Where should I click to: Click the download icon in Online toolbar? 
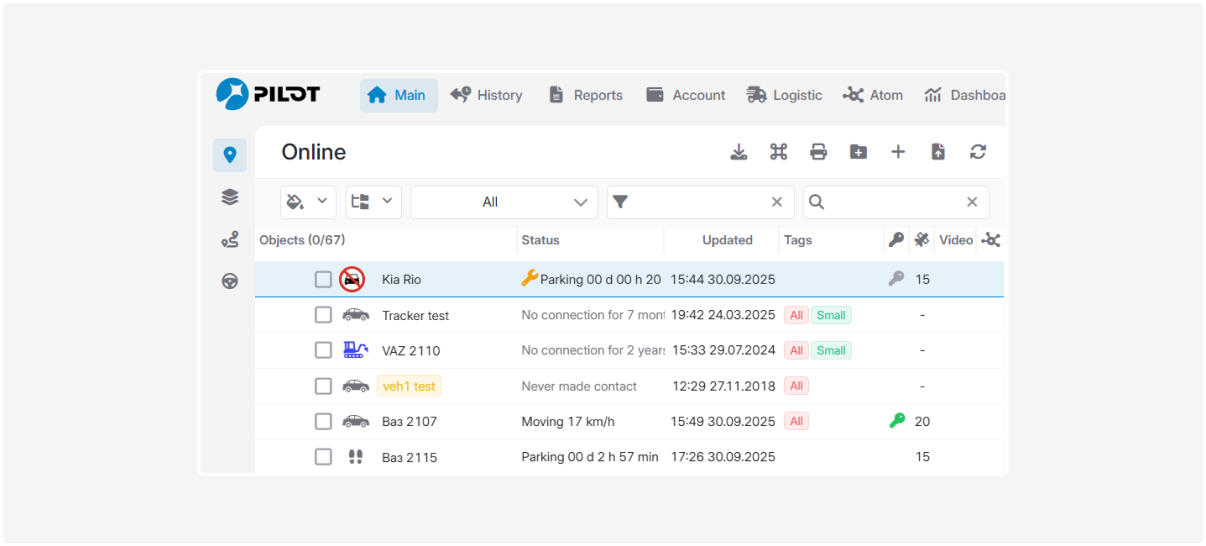click(738, 152)
